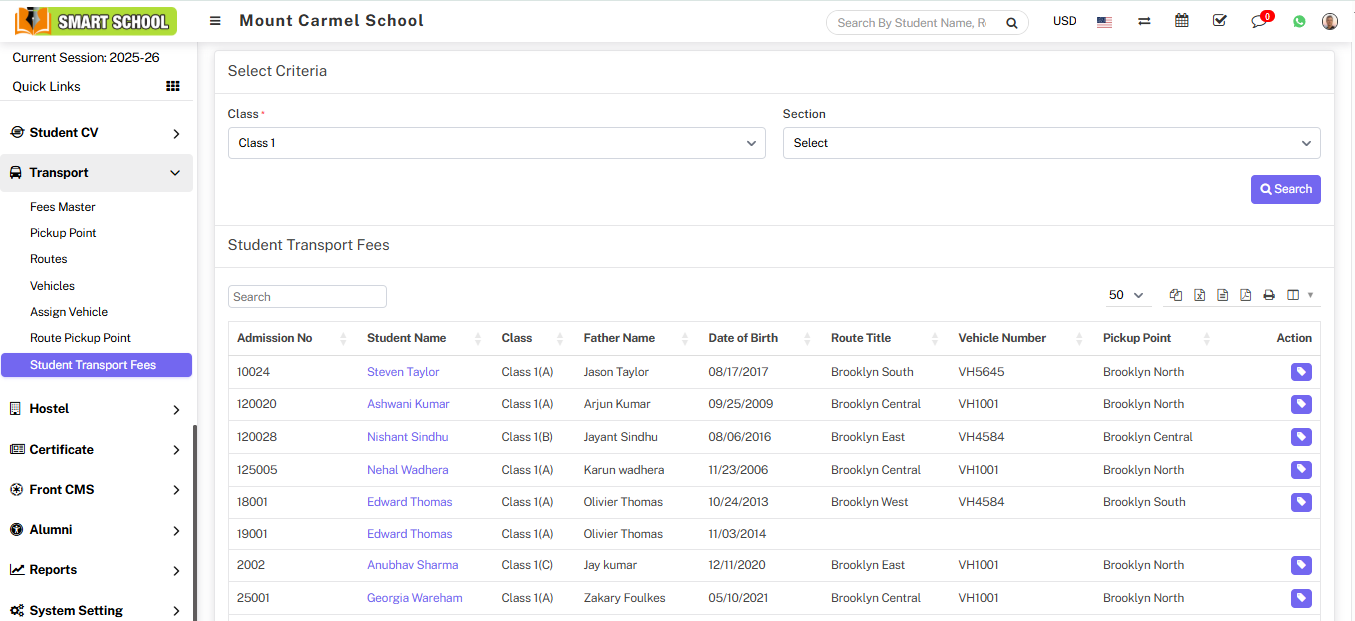
Task: Open the Section select dropdown
Action: [1051, 143]
